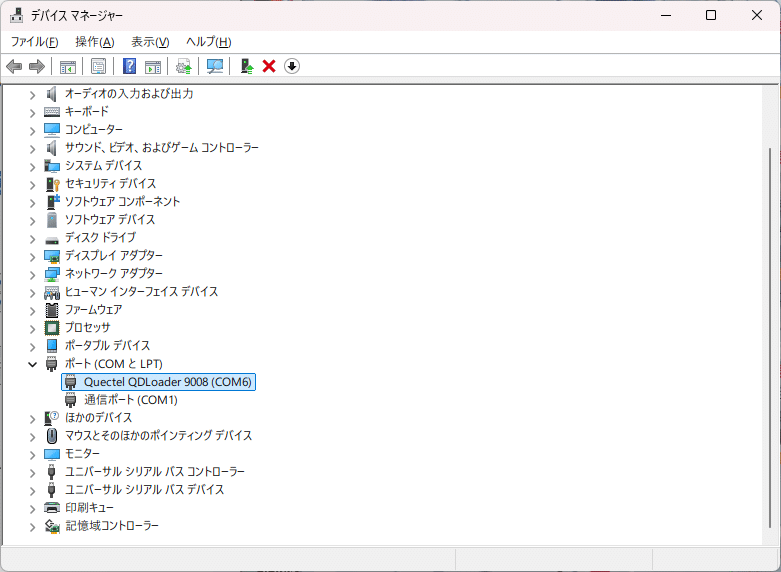The height and width of the screenshot is (572, 781).
Task: Expand the ほかのデバイス category
Action: click(x=32, y=418)
